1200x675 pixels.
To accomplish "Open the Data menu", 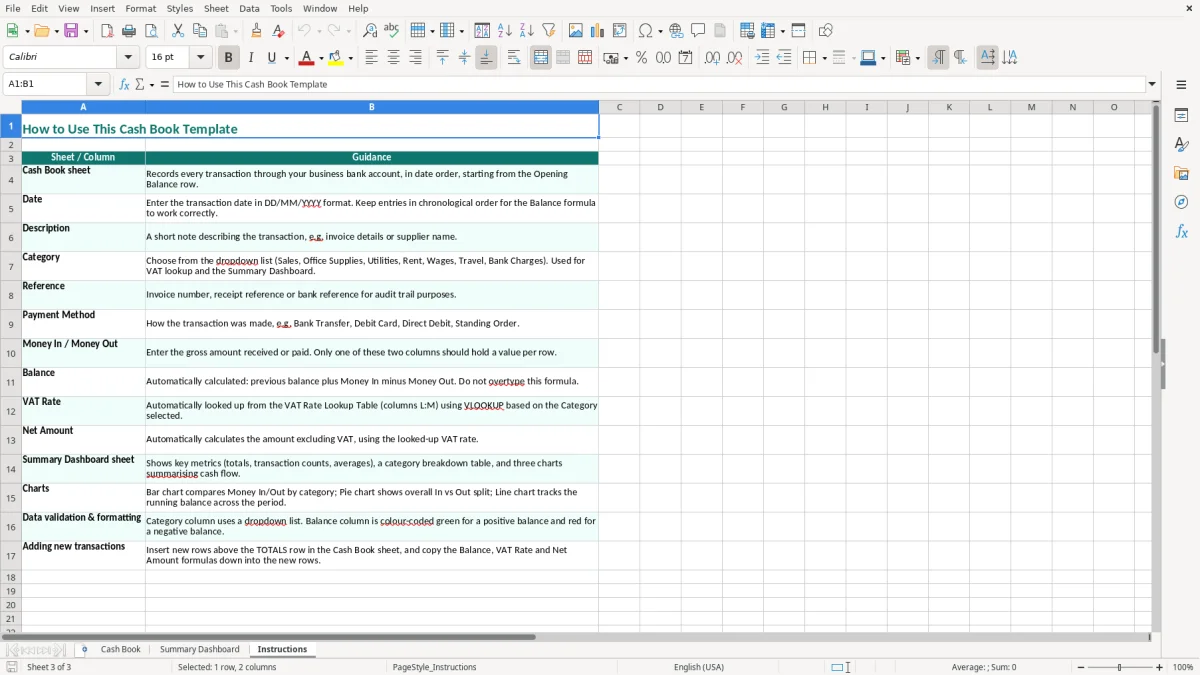I will coord(249,8).
